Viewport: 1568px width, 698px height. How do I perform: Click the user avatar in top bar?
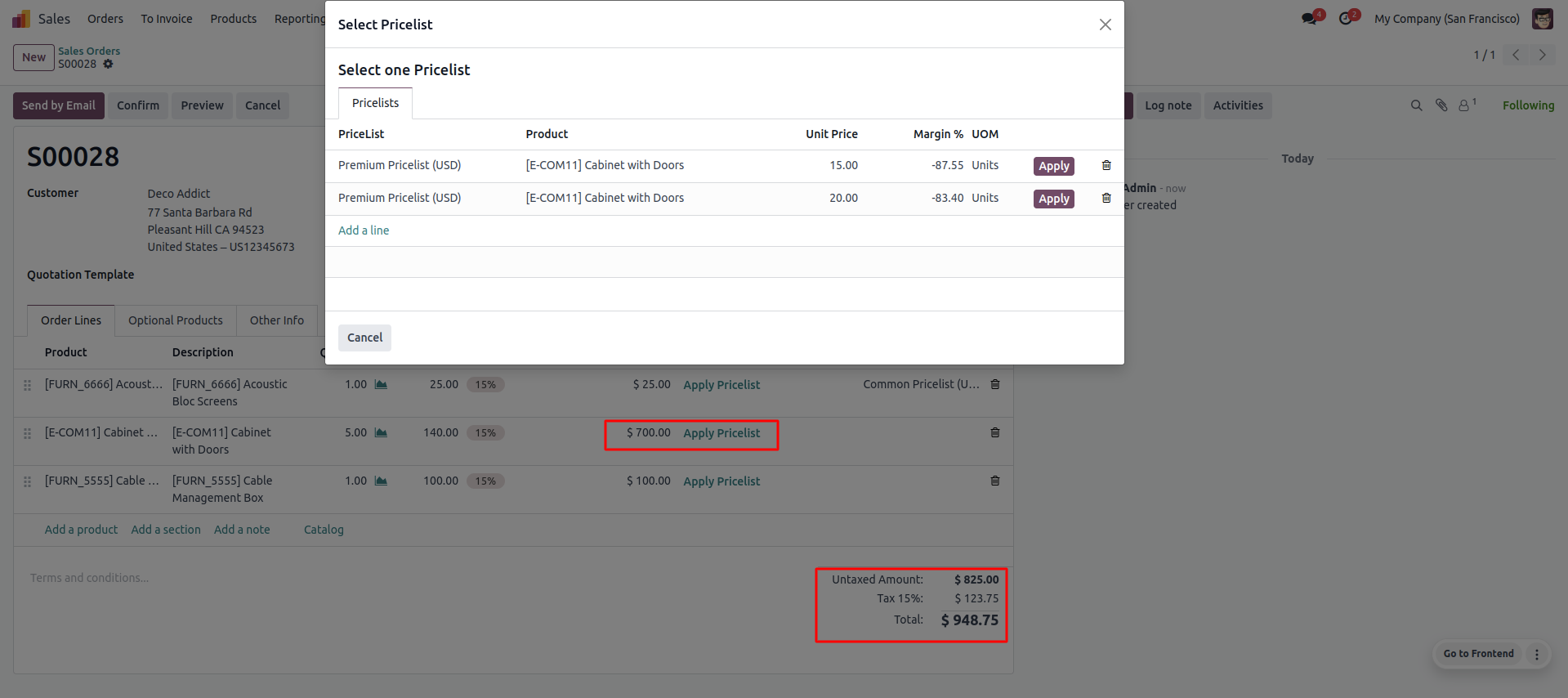tap(1543, 19)
